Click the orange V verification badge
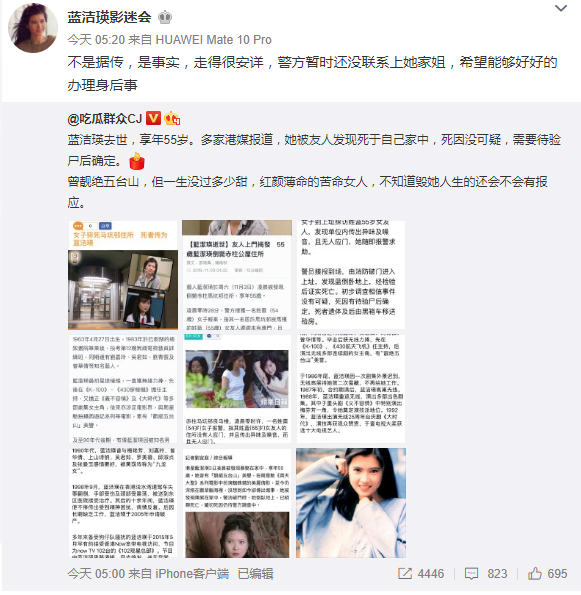Screen dimensions: 581x595 [153, 118]
